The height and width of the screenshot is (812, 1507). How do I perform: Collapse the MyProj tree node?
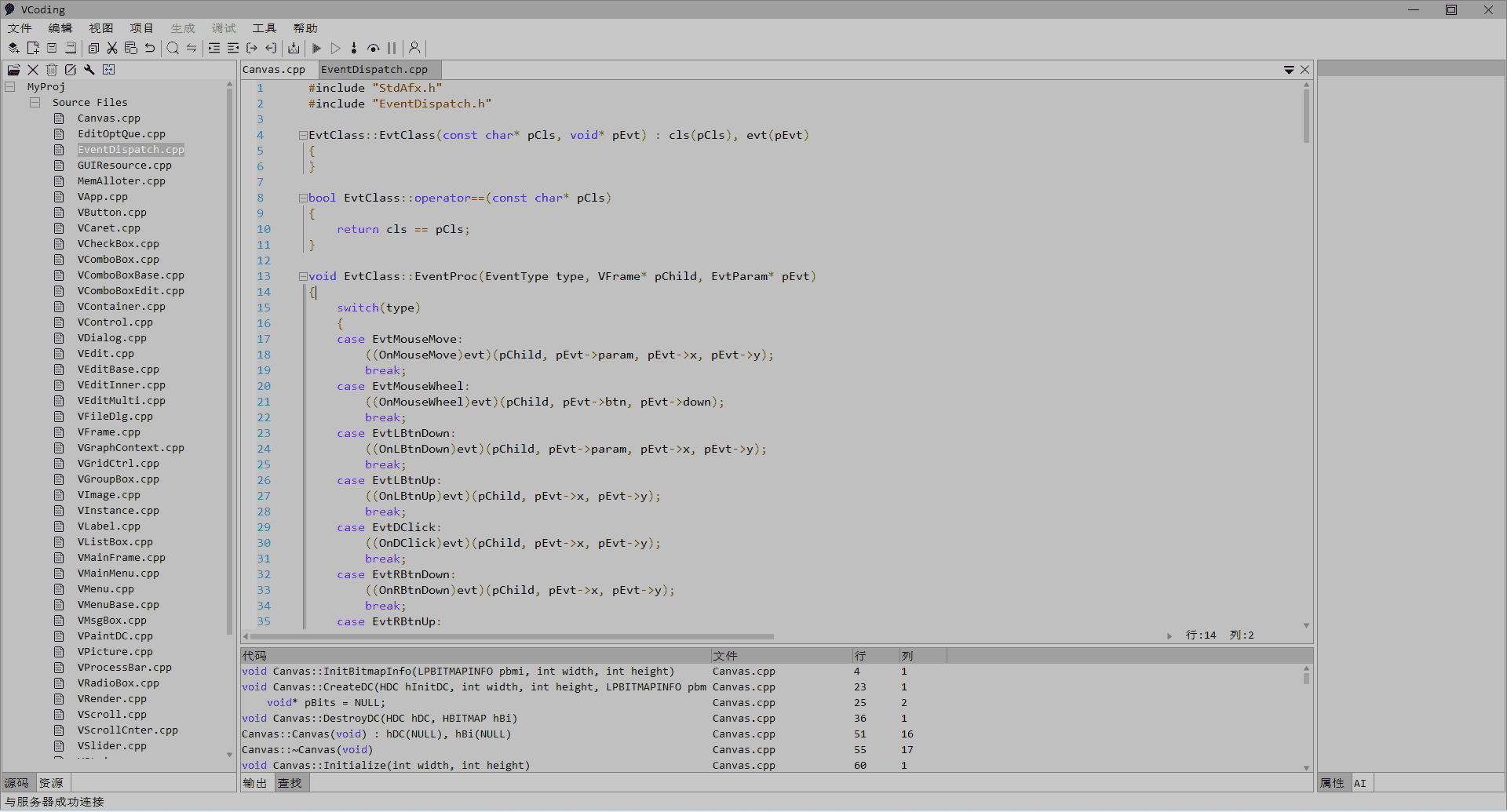tap(10, 87)
